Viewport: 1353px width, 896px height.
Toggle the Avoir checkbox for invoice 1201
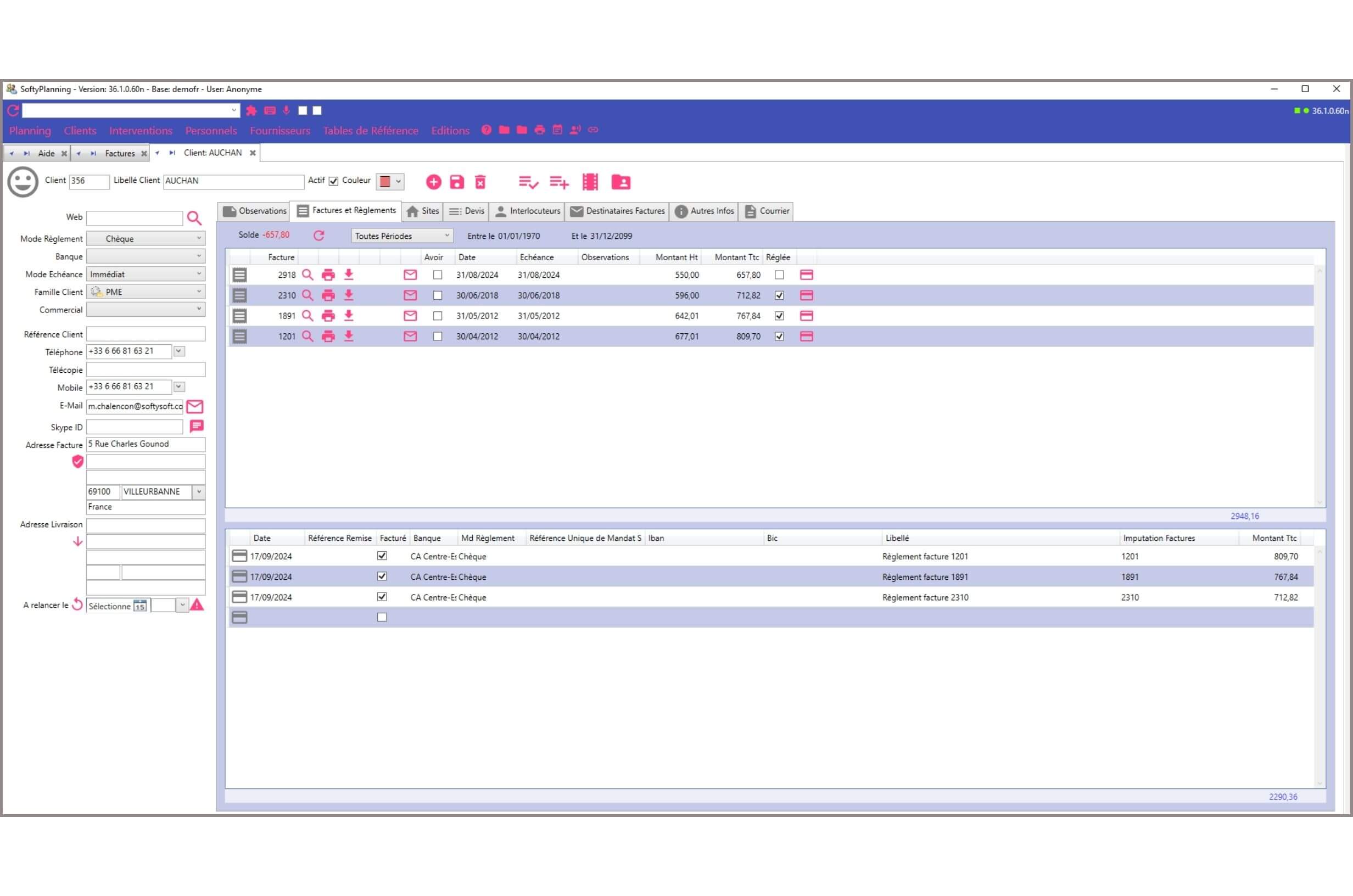(x=438, y=337)
